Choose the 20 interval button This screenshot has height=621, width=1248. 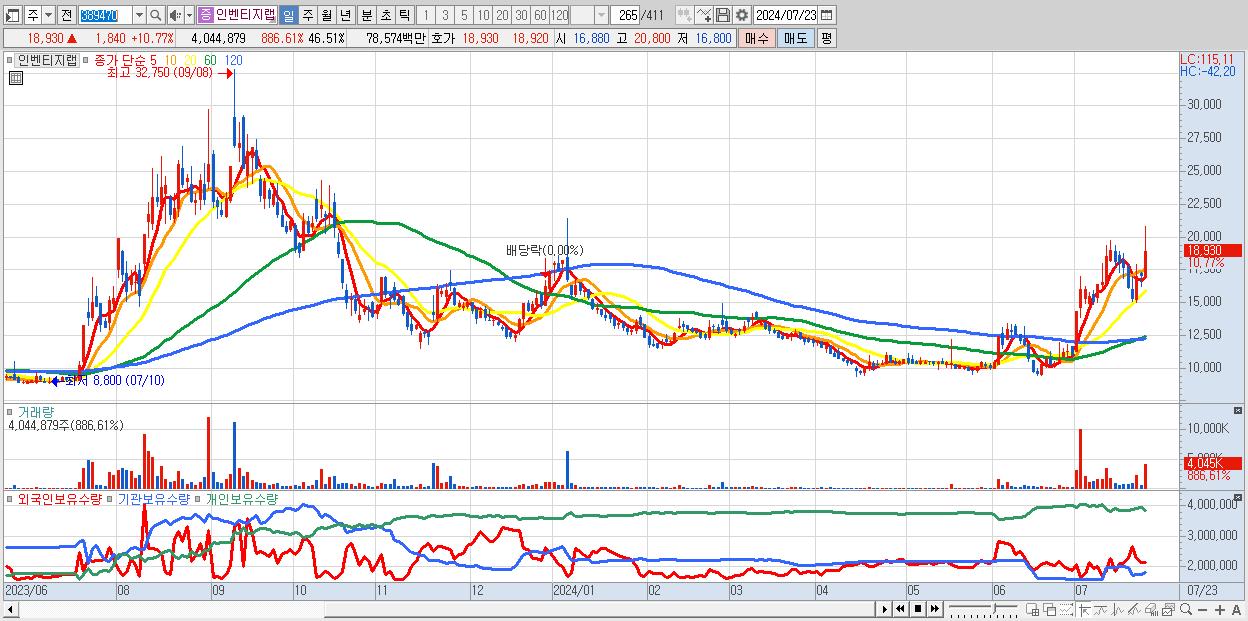(502, 15)
